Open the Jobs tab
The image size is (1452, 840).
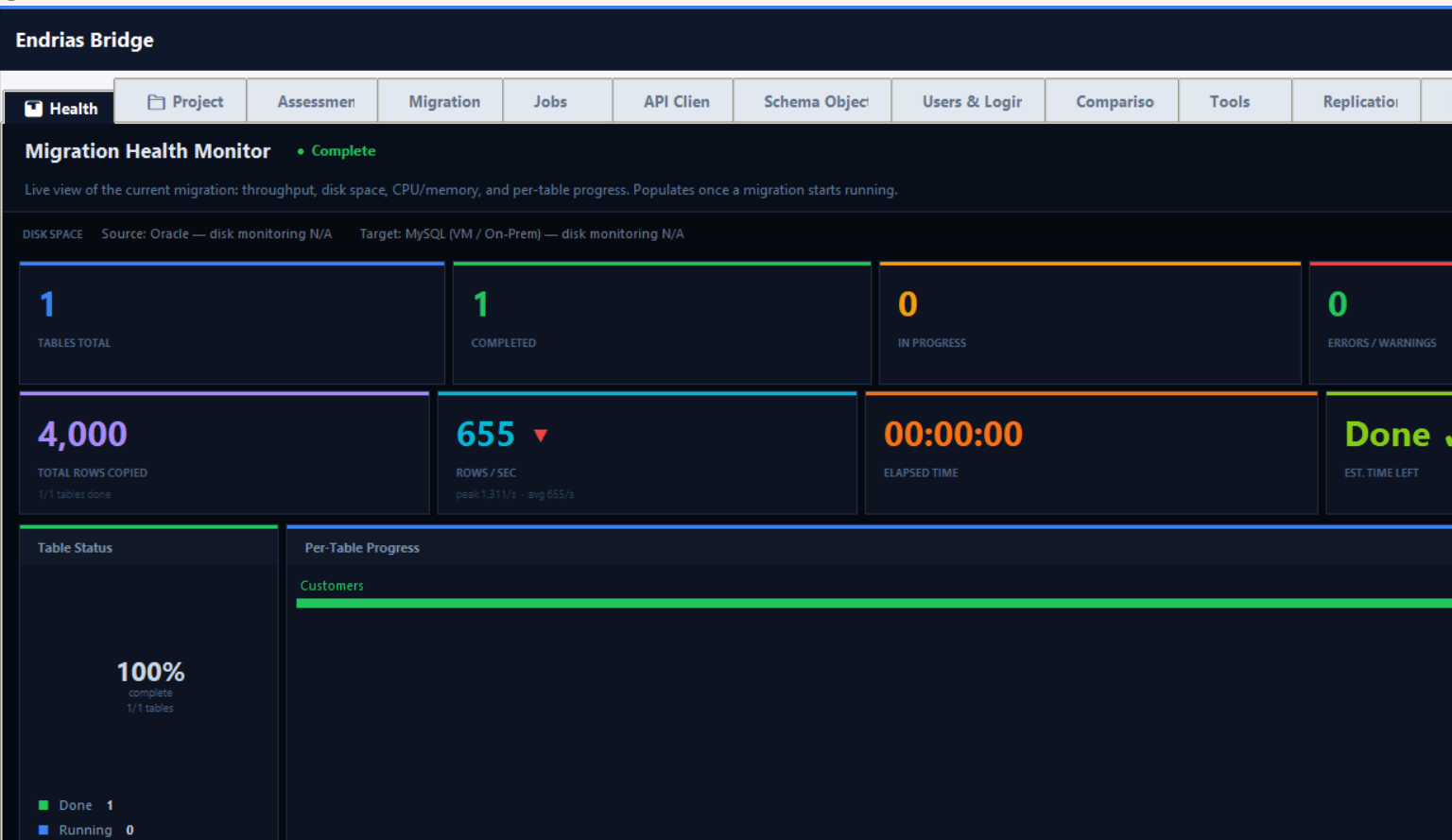(x=558, y=101)
